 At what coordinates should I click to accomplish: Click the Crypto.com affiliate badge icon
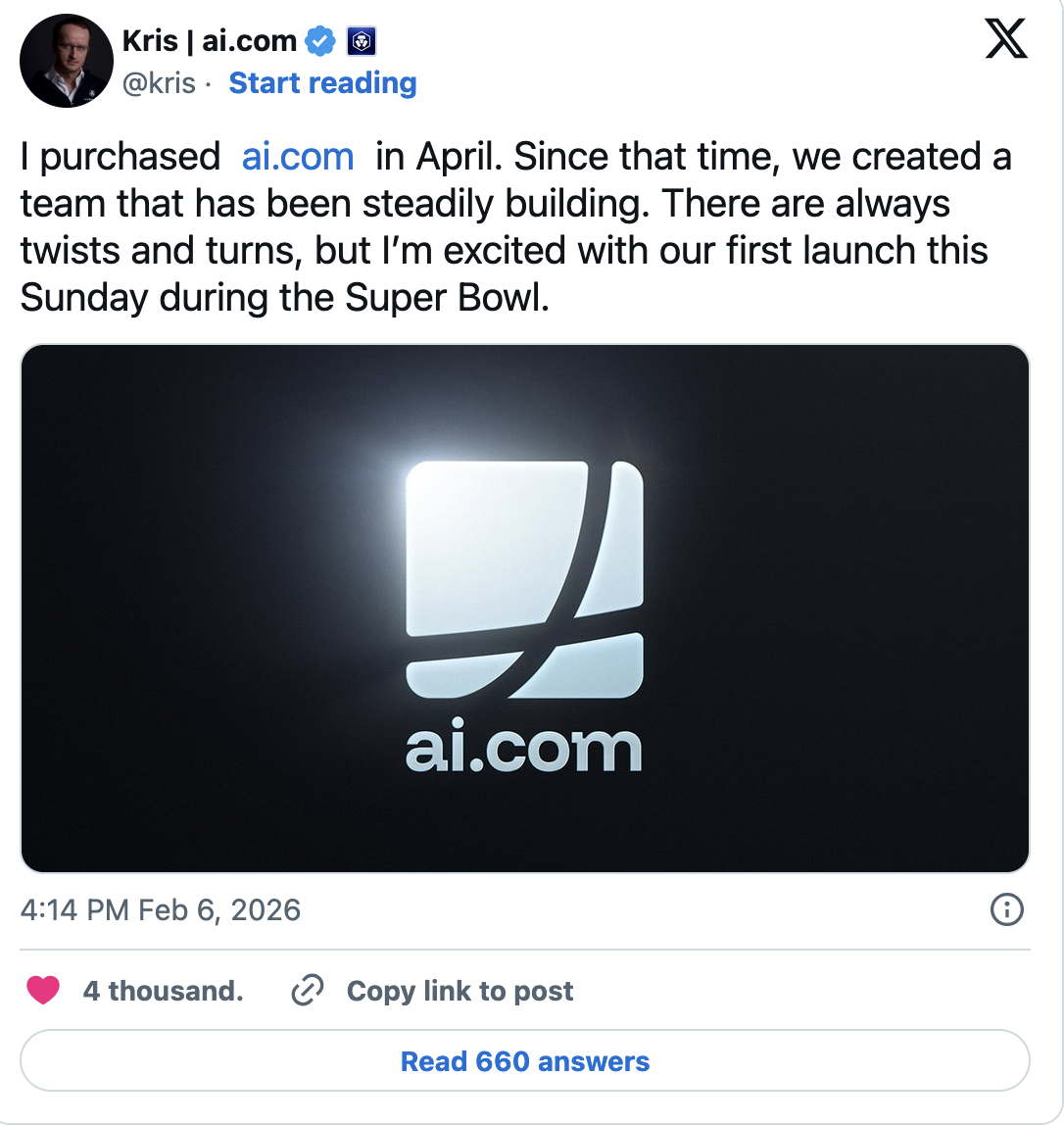(360, 40)
